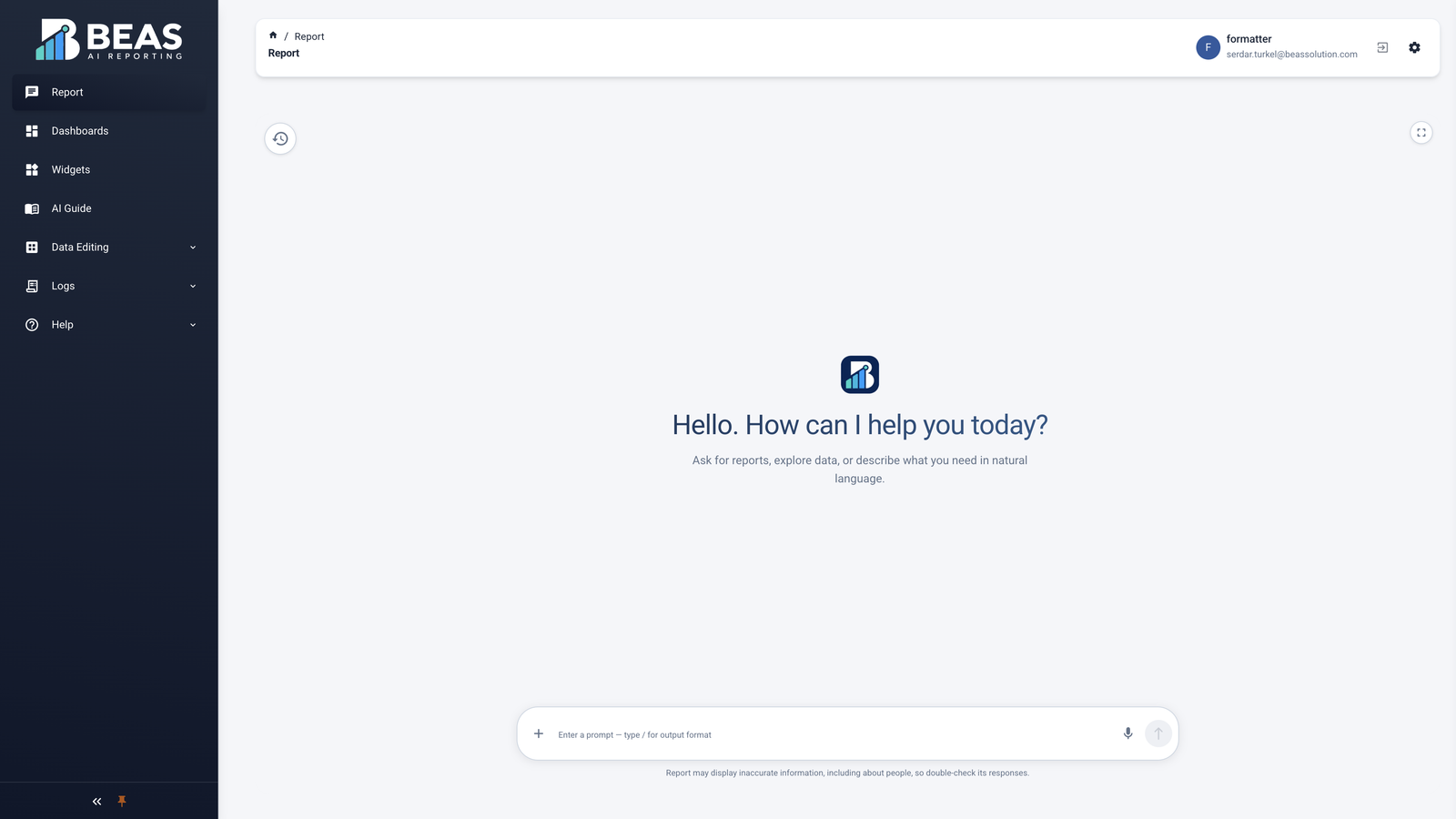Screen dimensions: 1456x819
Task: Click the serdar.turkel email address
Action: [1291, 55]
